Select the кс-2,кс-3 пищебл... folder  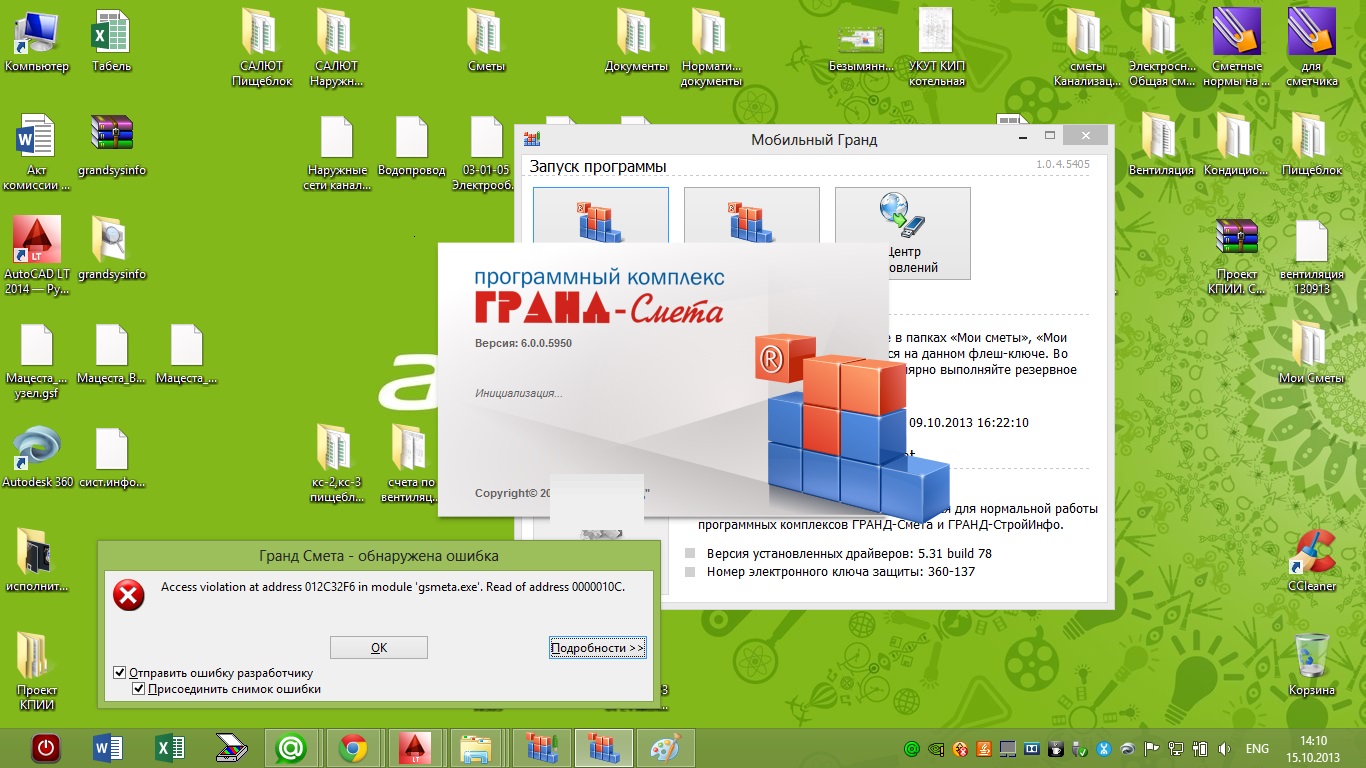point(336,464)
